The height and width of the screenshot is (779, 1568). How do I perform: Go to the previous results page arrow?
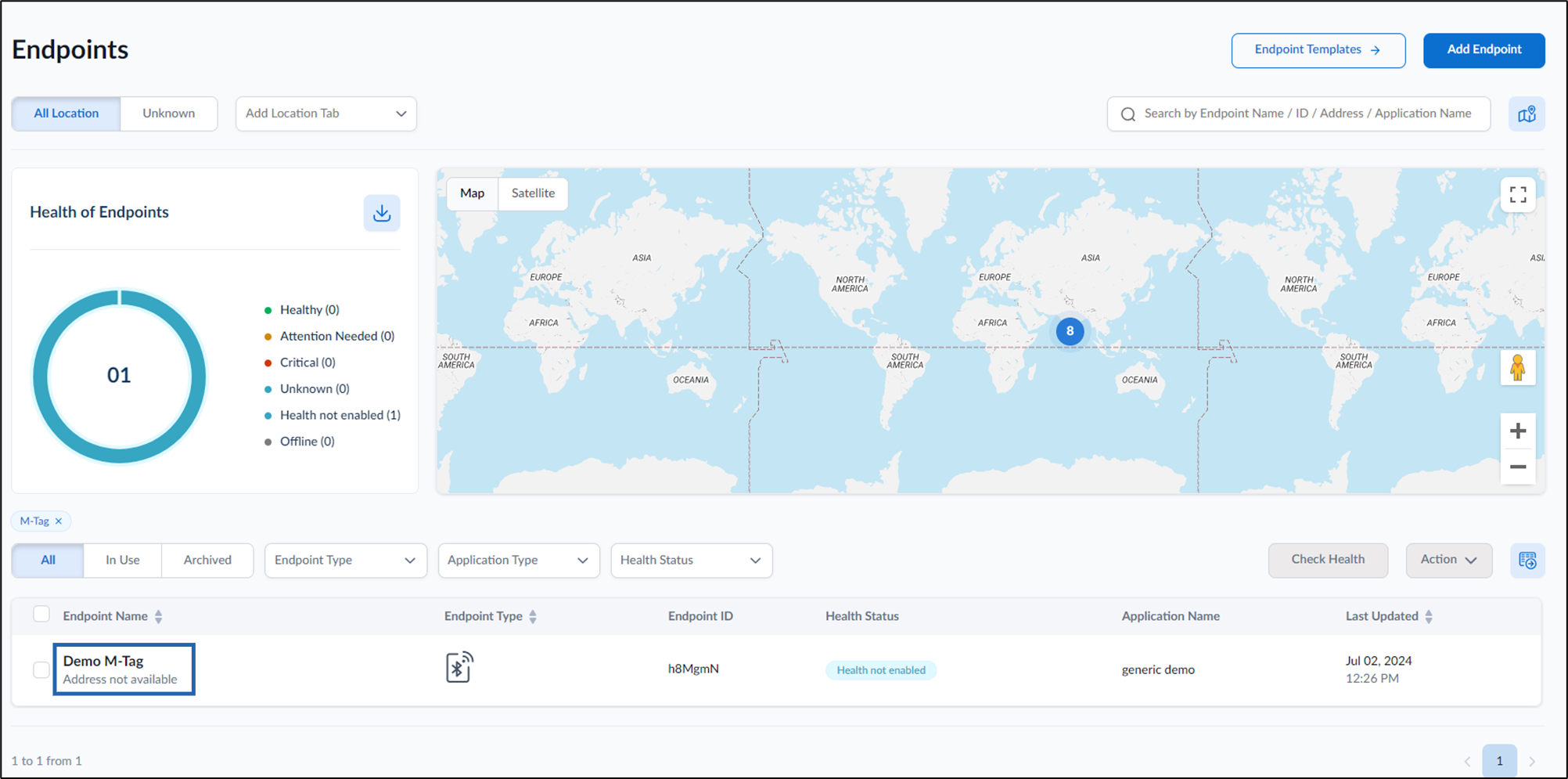[1467, 761]
